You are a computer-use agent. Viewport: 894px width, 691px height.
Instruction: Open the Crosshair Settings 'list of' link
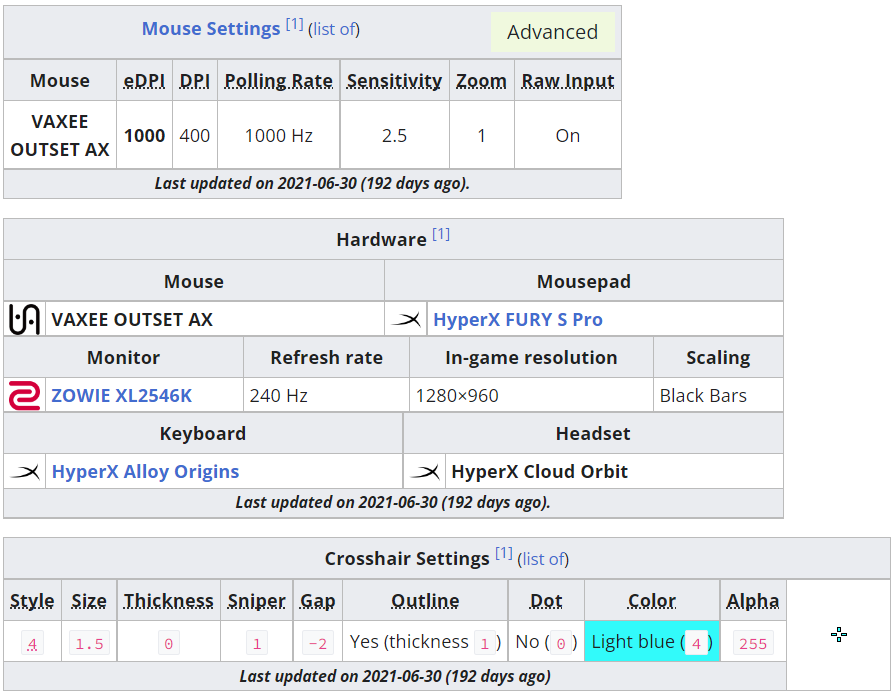(543, 559)
